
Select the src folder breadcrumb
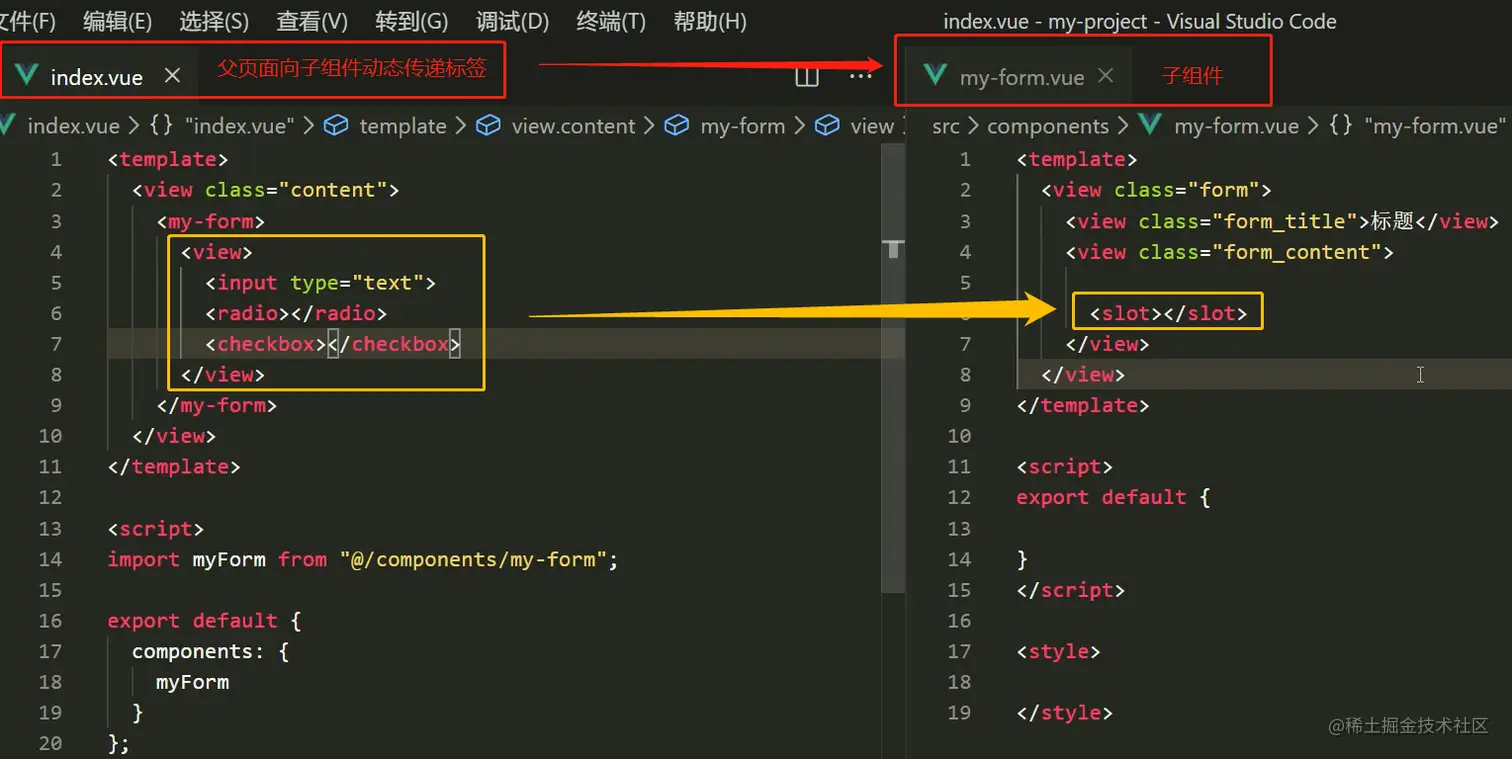[946, 126]
